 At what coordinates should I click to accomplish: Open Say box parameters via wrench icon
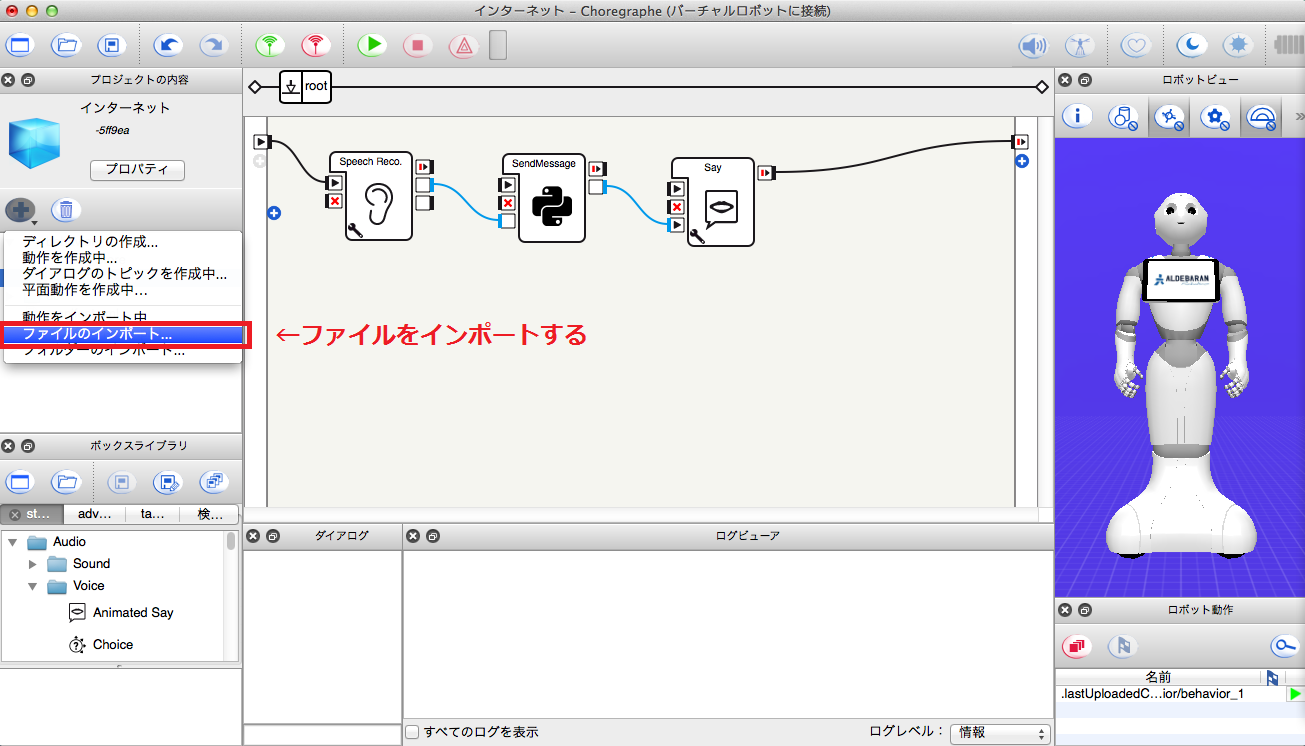point(697,237)
